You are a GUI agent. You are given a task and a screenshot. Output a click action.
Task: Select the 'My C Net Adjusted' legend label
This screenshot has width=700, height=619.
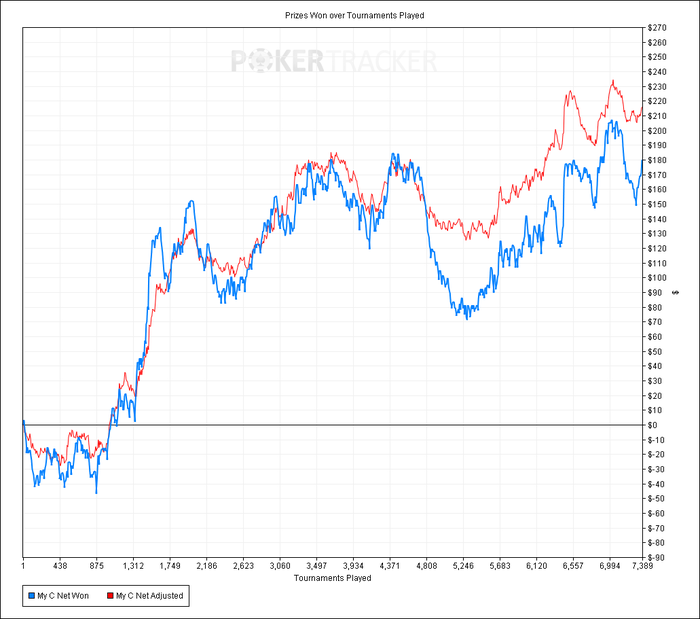[150, 596]
